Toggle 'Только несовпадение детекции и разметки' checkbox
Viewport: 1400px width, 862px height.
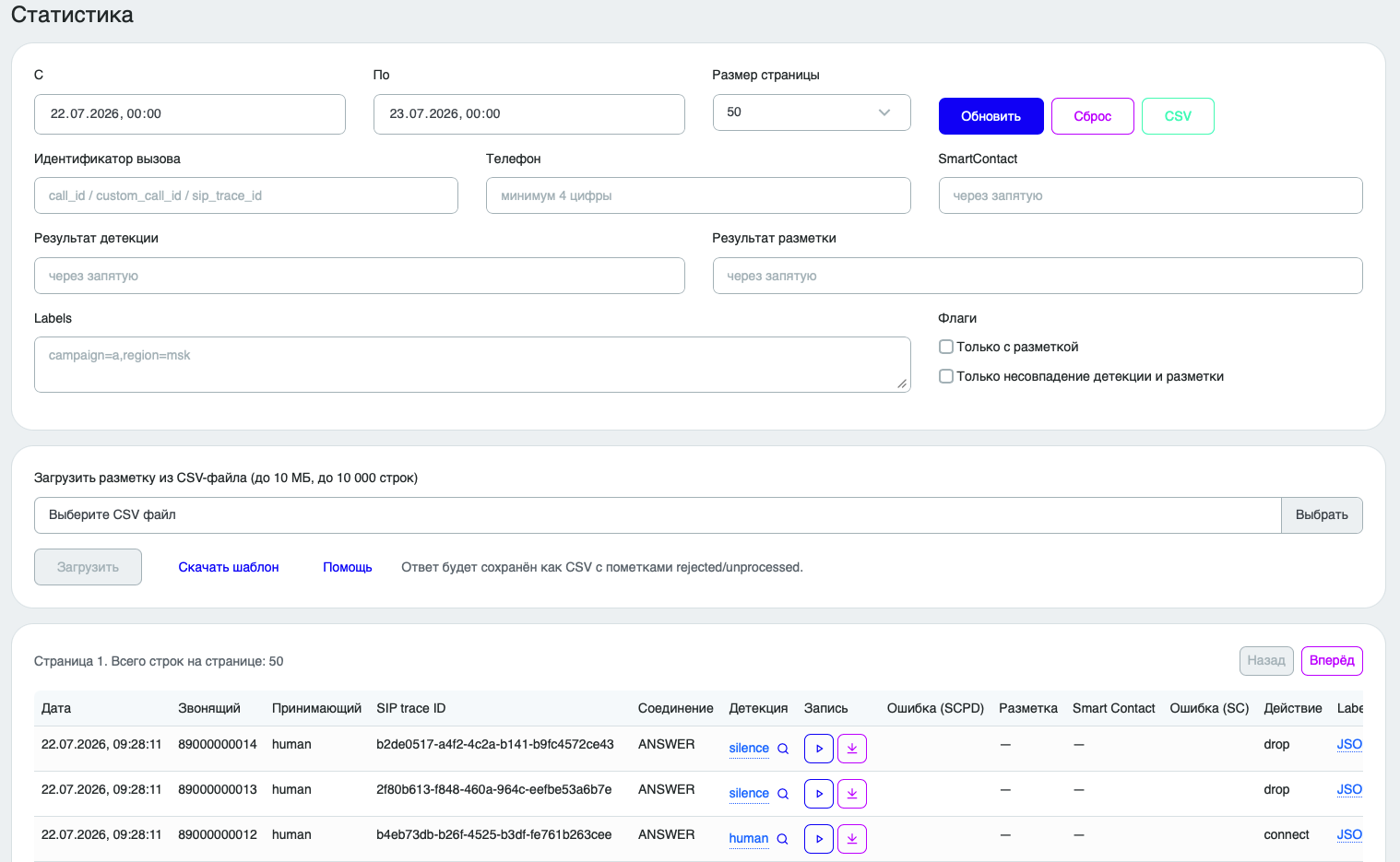pos(946,376)
